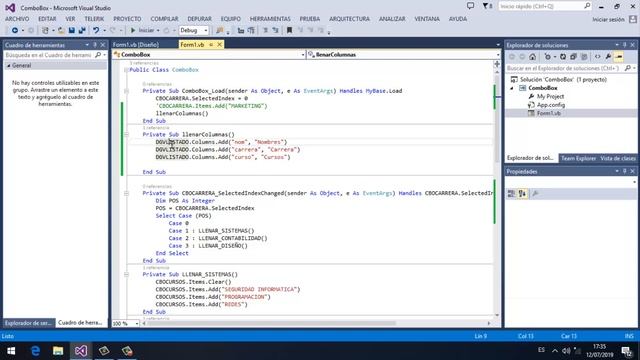This screenshot has width=640, height=360.
Task: Toggle auto-hide pin on Cuadro de herramientas panel
Action: (95, 45)
